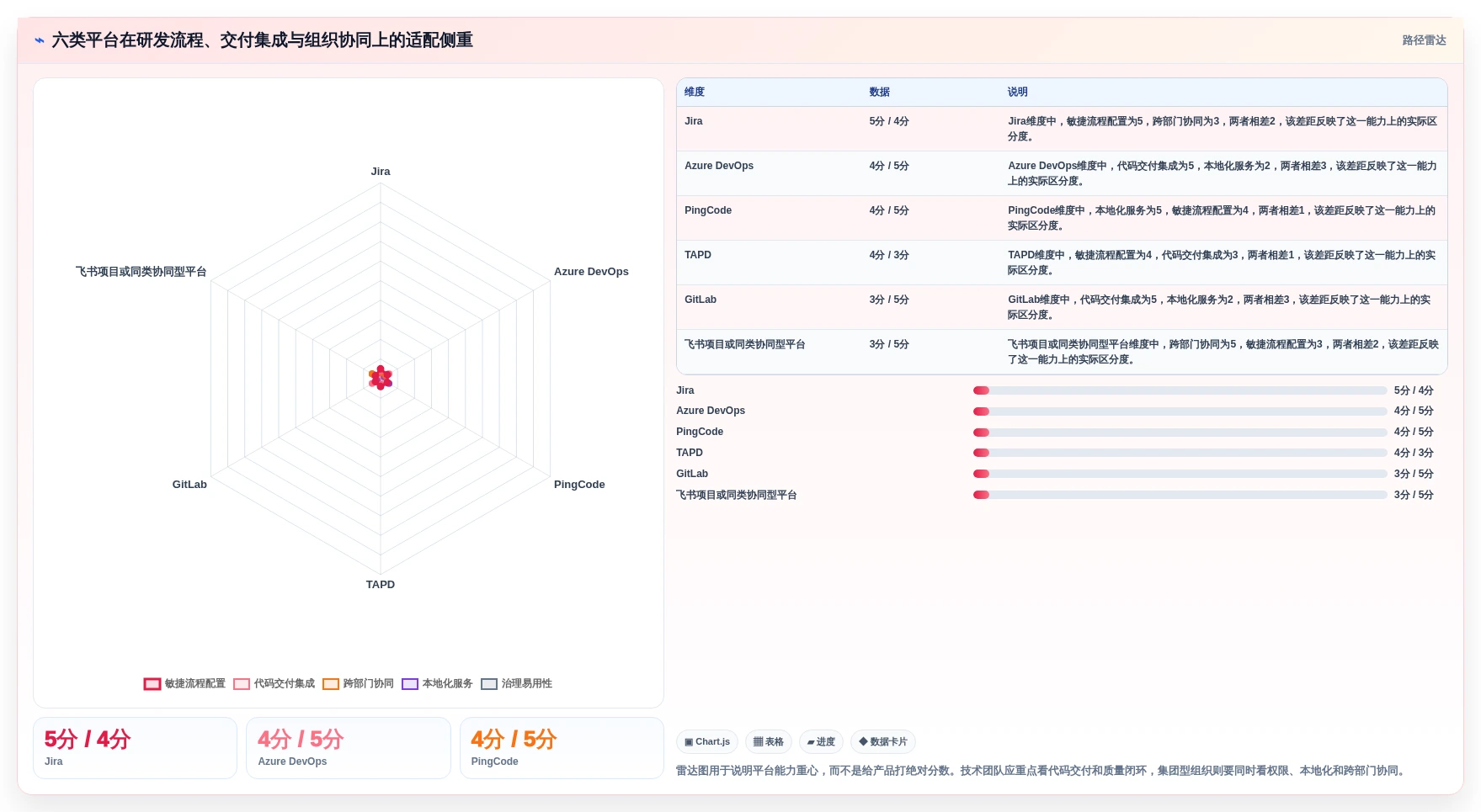Click the 路径雷达 label in header
This screenshot has height=812, width=1481.
pos(1424,40)
